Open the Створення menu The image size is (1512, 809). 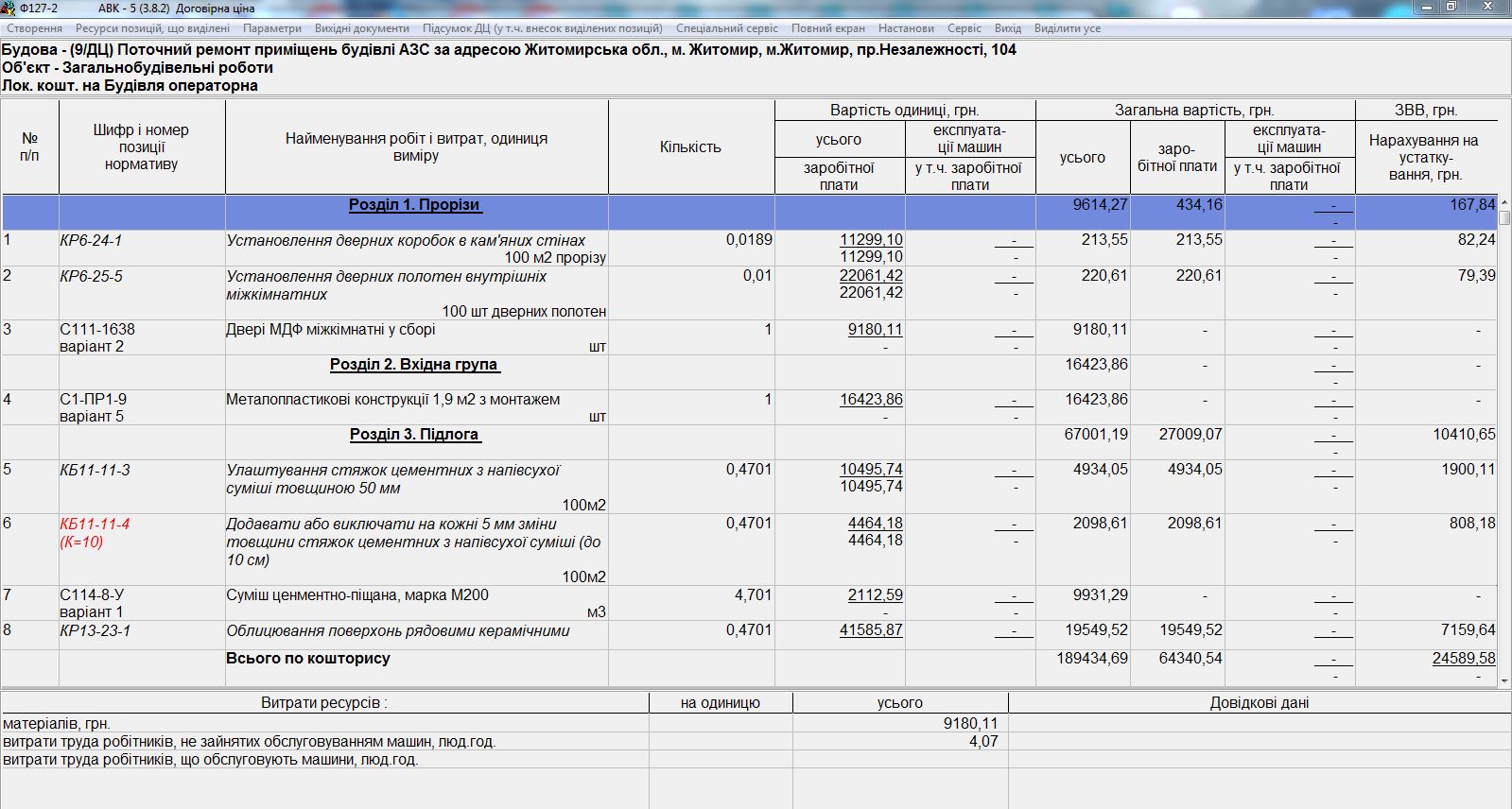coord(34,28)
